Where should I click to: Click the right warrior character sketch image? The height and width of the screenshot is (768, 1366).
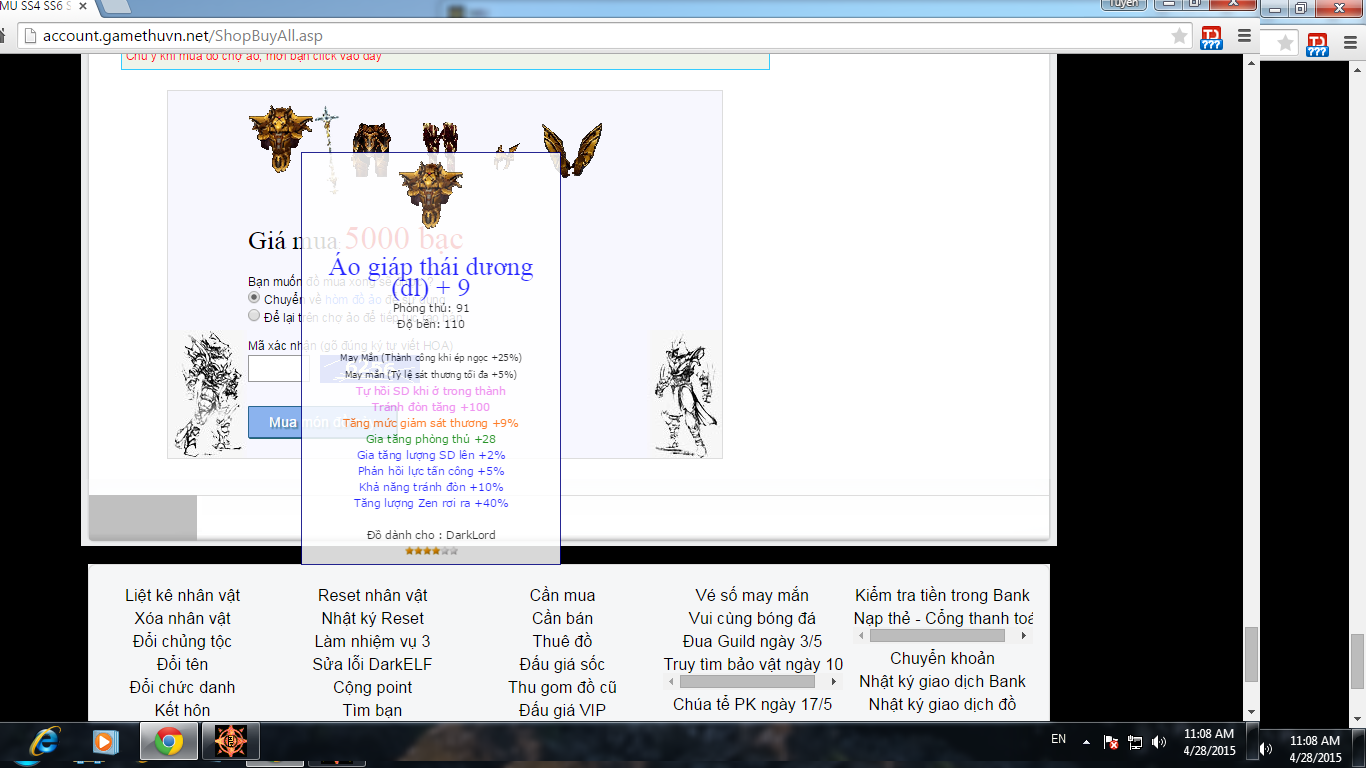click(685, 394)
